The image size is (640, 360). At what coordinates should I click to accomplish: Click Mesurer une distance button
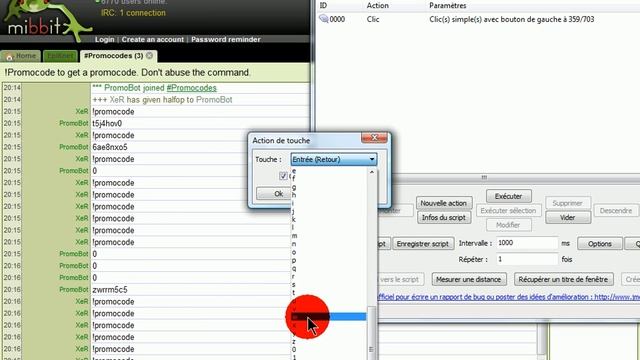469,279
